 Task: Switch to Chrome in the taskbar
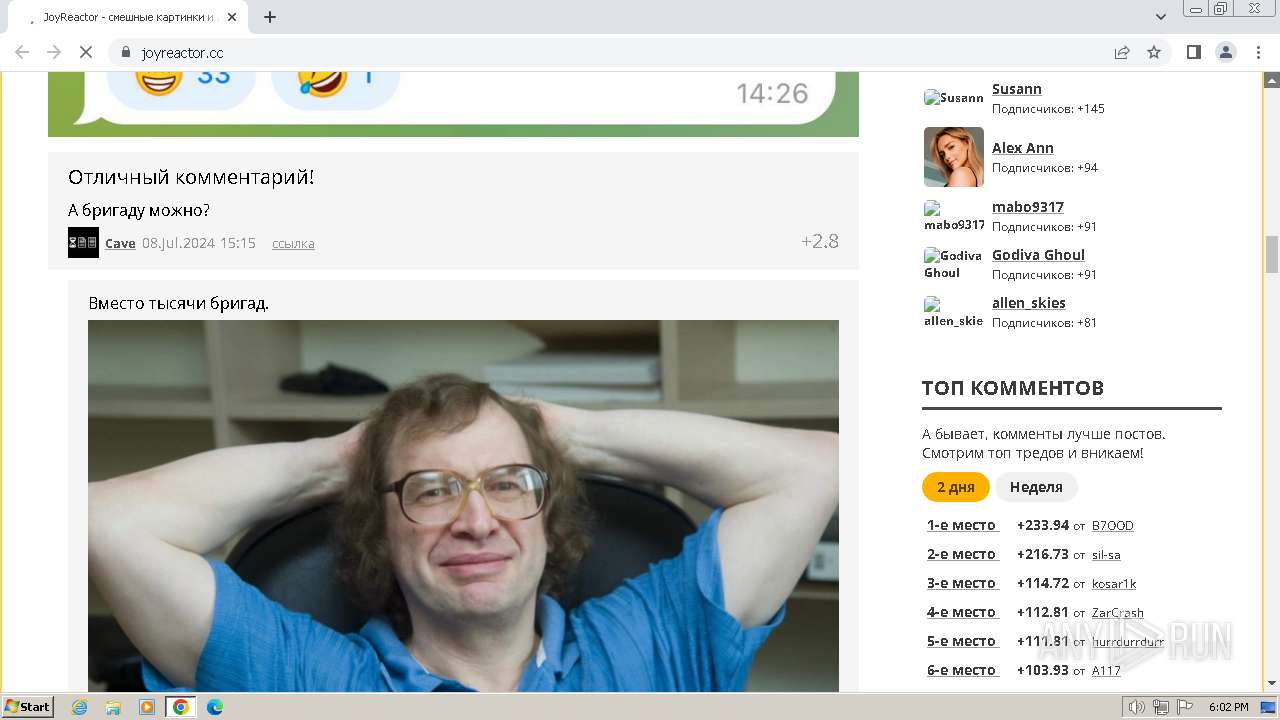[180, 707]
